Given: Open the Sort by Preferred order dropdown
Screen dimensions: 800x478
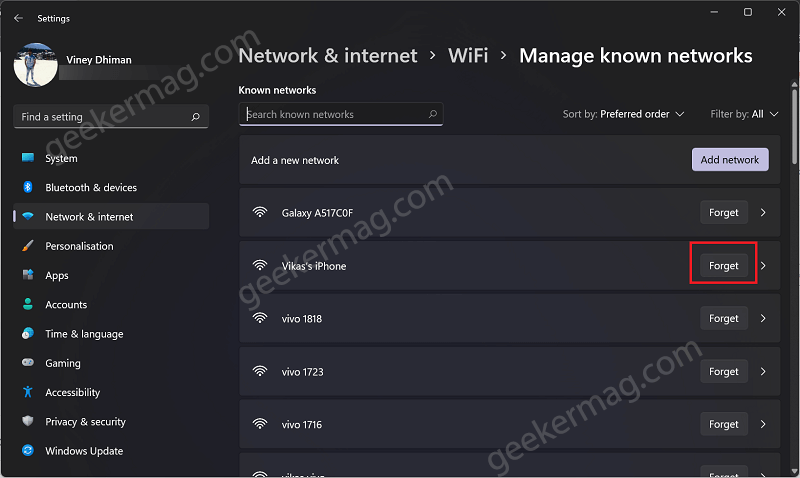Looking at the screenshot, I should point(623,114).
